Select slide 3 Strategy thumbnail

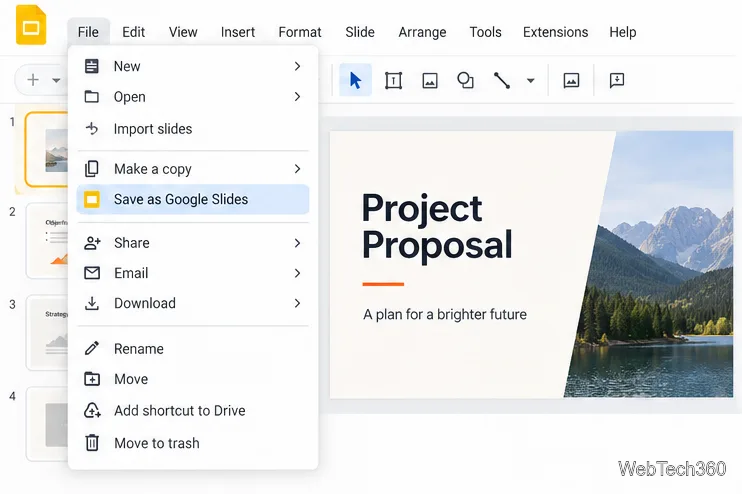click(47, 333)
